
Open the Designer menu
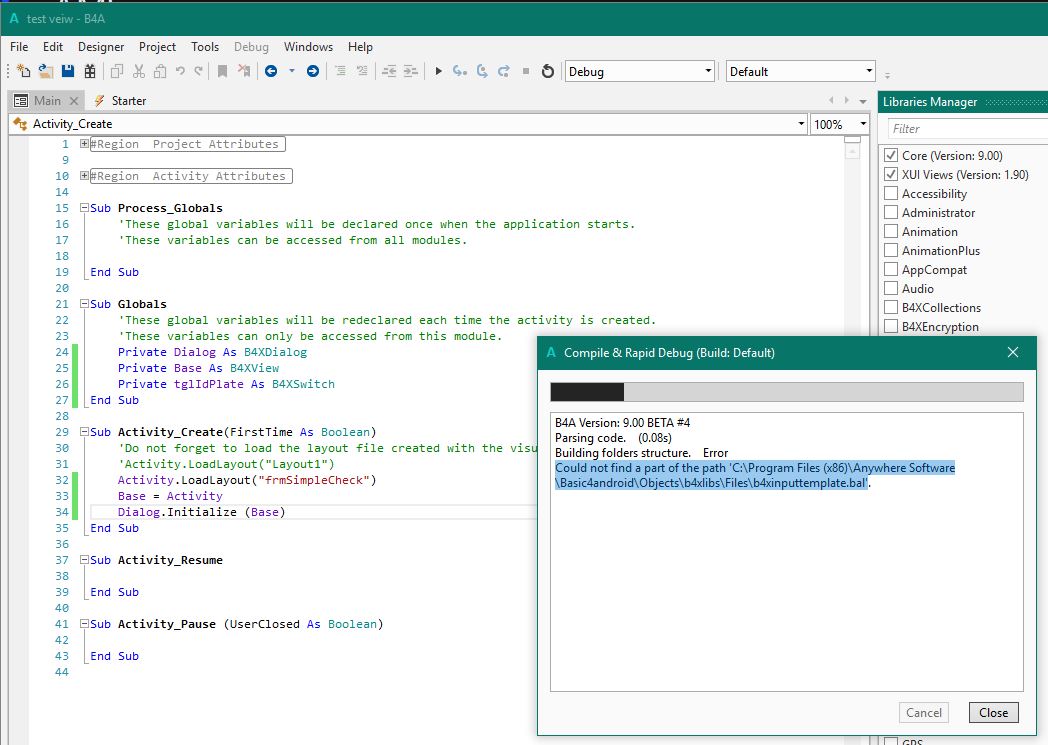101,47
